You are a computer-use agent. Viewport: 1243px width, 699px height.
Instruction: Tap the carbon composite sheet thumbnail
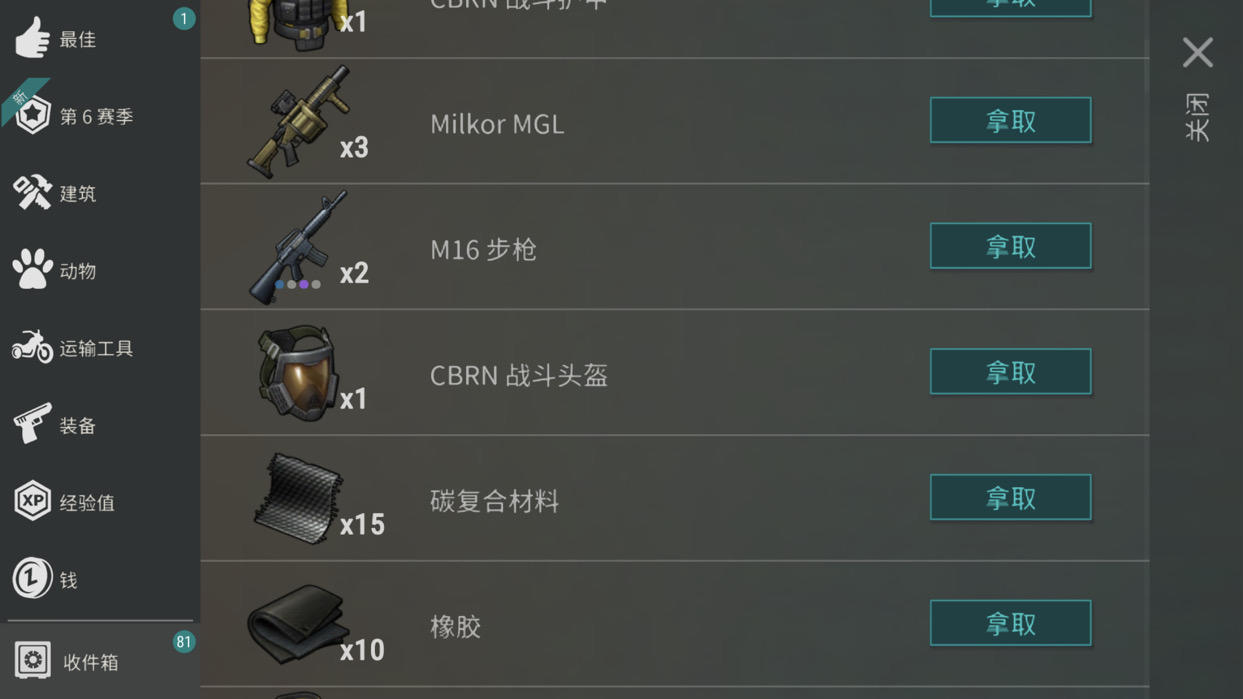298,498
